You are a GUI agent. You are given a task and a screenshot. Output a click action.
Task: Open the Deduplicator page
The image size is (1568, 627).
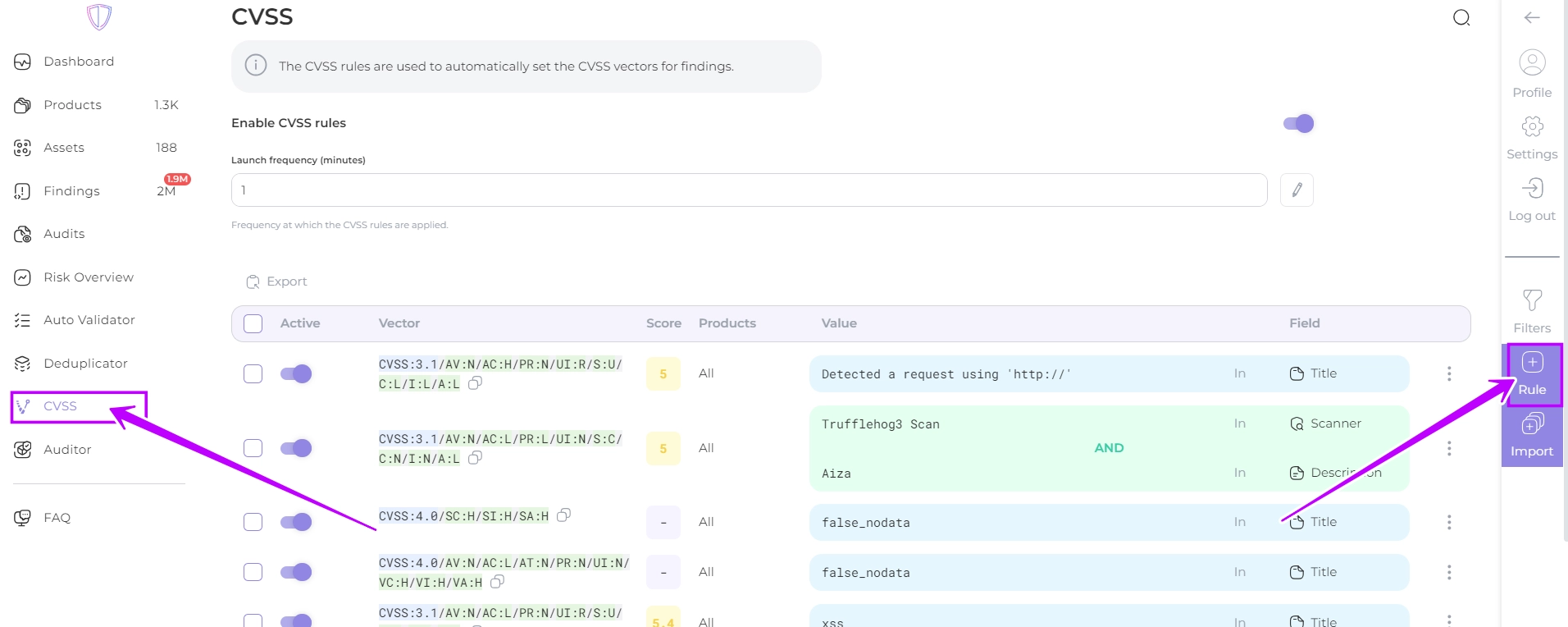[x=85, y=364]
